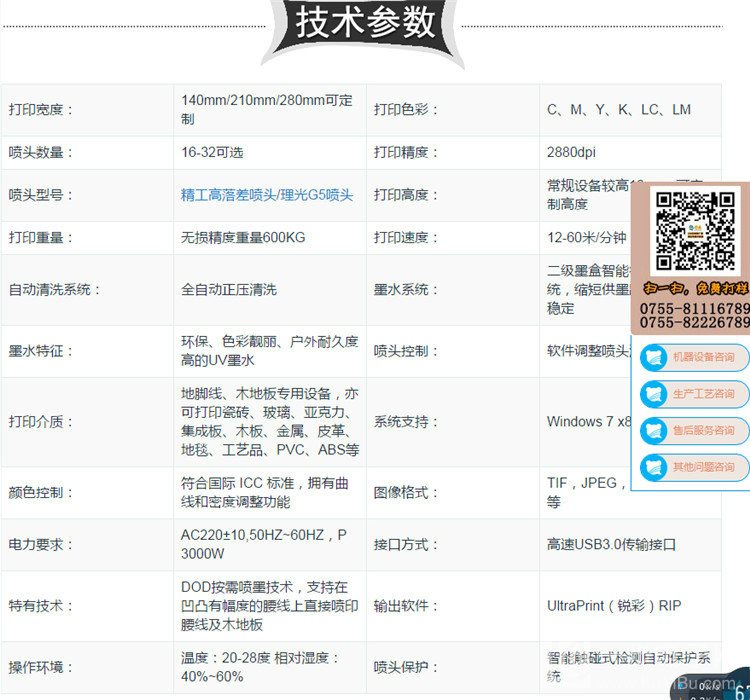Click the phone number 0755-82226789
This screenshot has width=750, height=700.
click(694, 323)
